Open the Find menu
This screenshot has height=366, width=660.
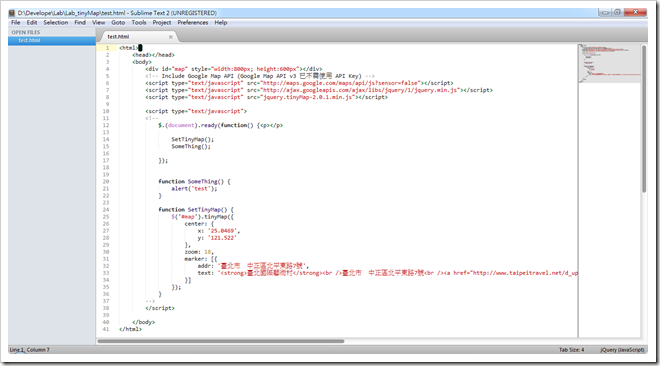coord(80,22)
